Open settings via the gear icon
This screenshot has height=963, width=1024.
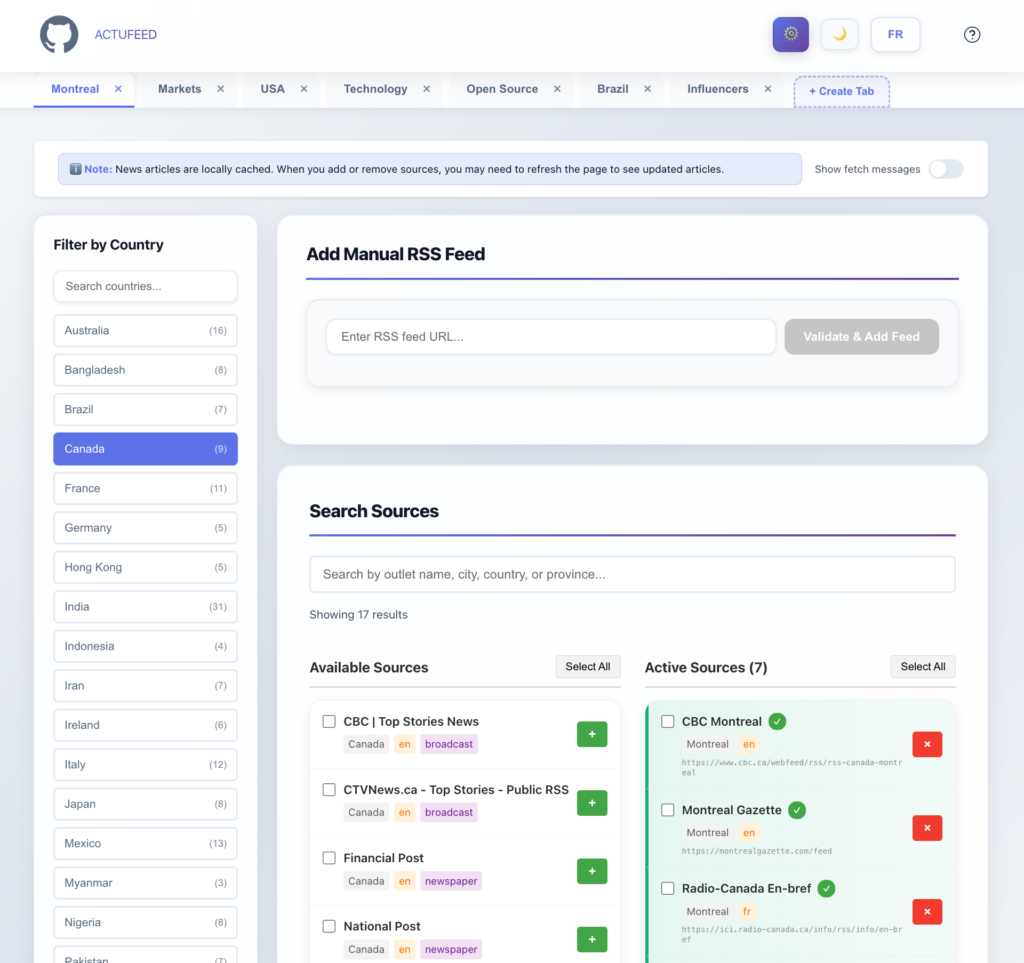790,34
